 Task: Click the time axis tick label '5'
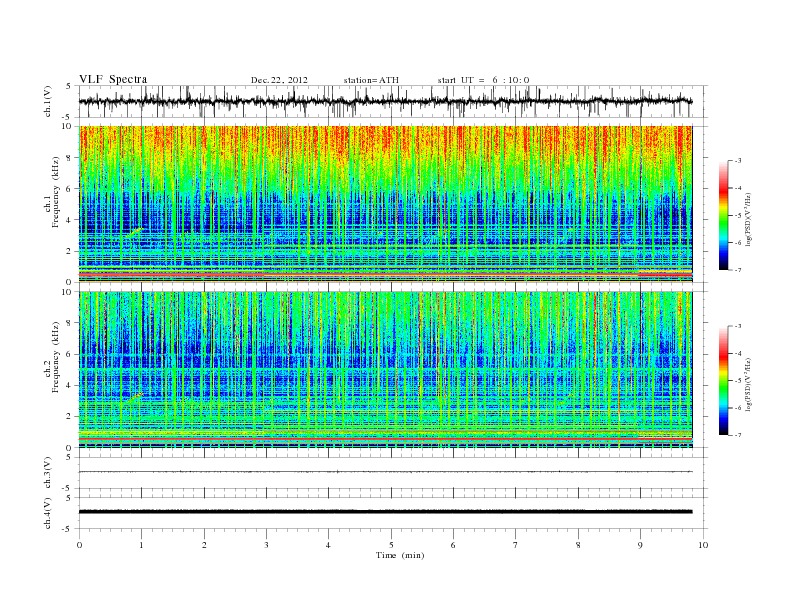click(391, 545)
